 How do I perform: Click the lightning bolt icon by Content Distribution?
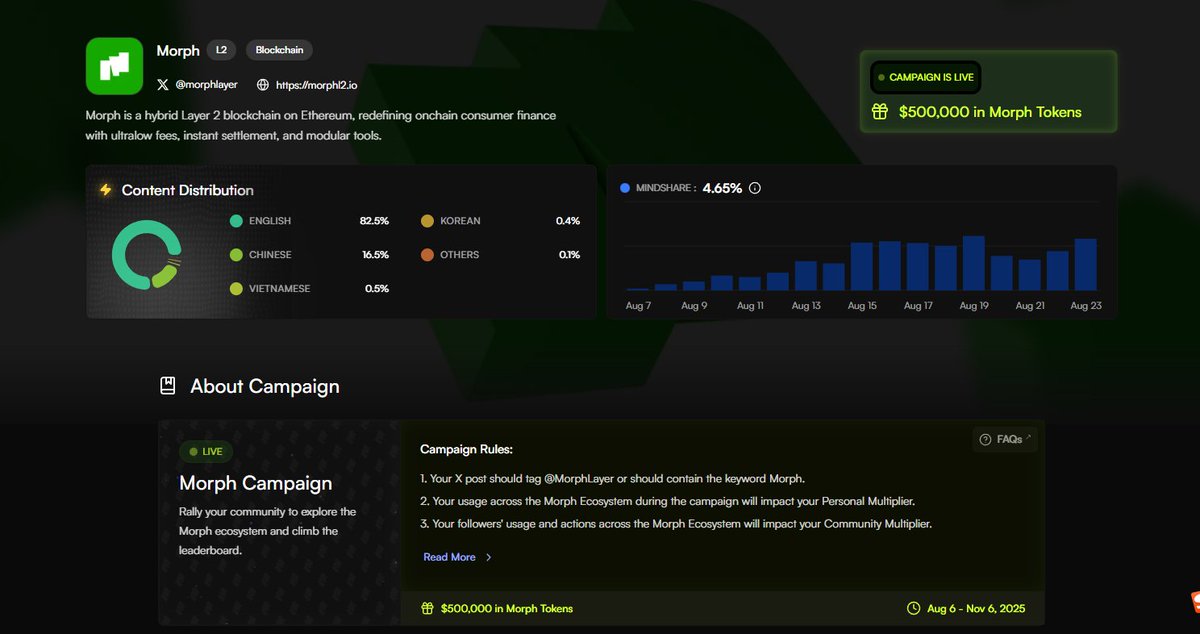point(106,190)
